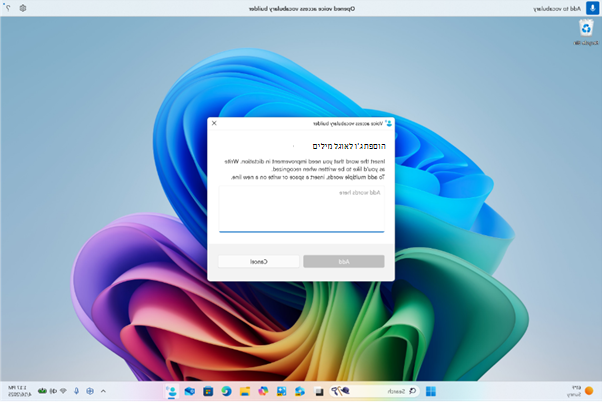Open File Explorer from the taskbar
Image resolution: width=602 pixels, height=402 pixels.
click(245, 391)
